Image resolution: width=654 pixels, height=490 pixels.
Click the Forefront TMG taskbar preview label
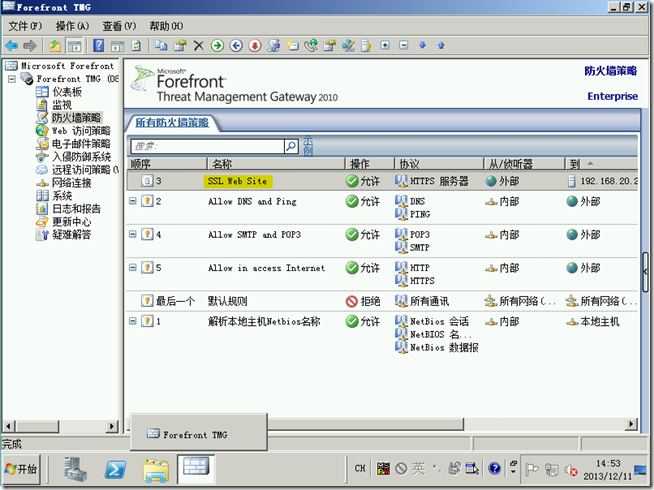click(195, 435)
